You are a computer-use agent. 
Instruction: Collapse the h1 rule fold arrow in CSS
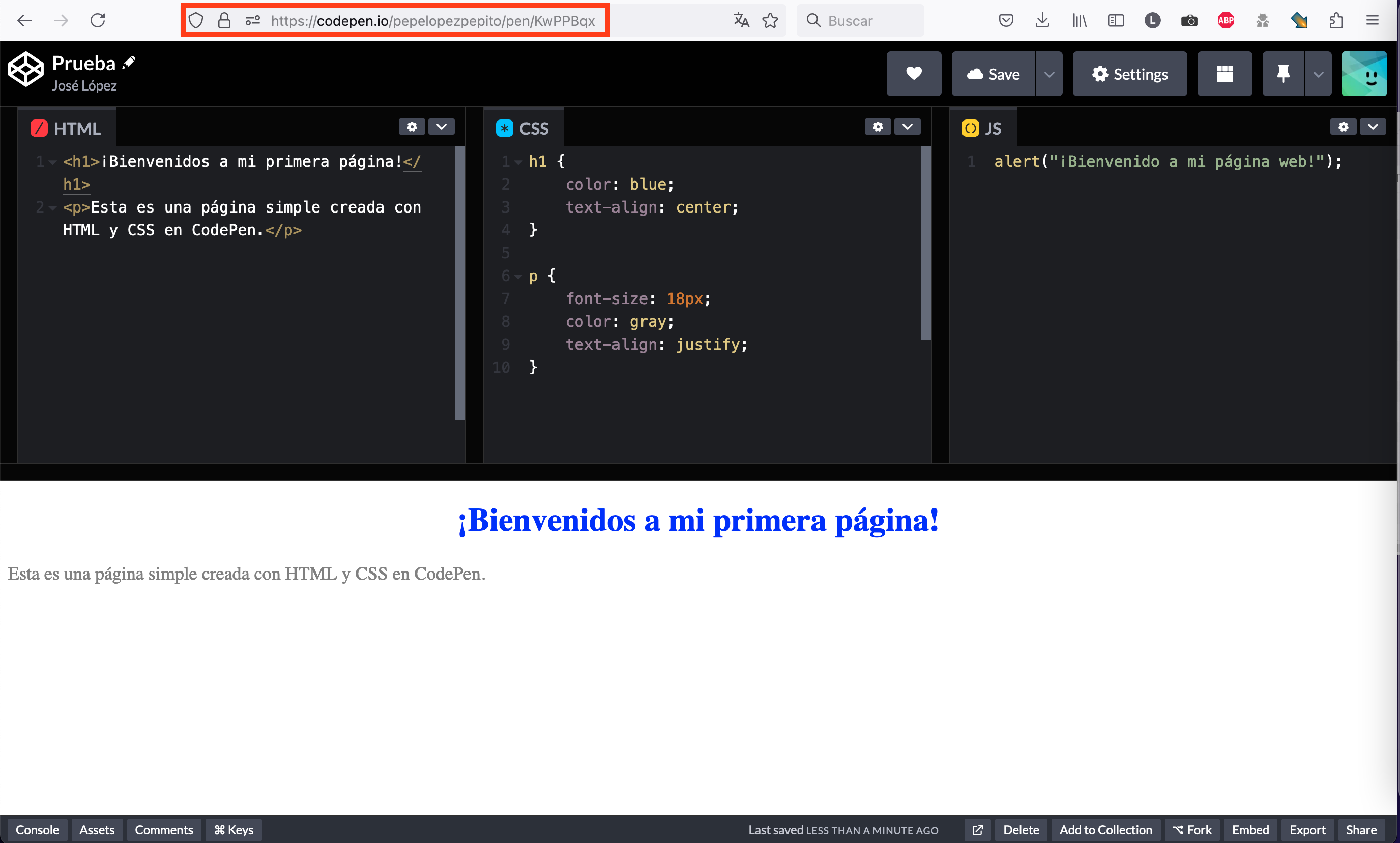[517, 163]
